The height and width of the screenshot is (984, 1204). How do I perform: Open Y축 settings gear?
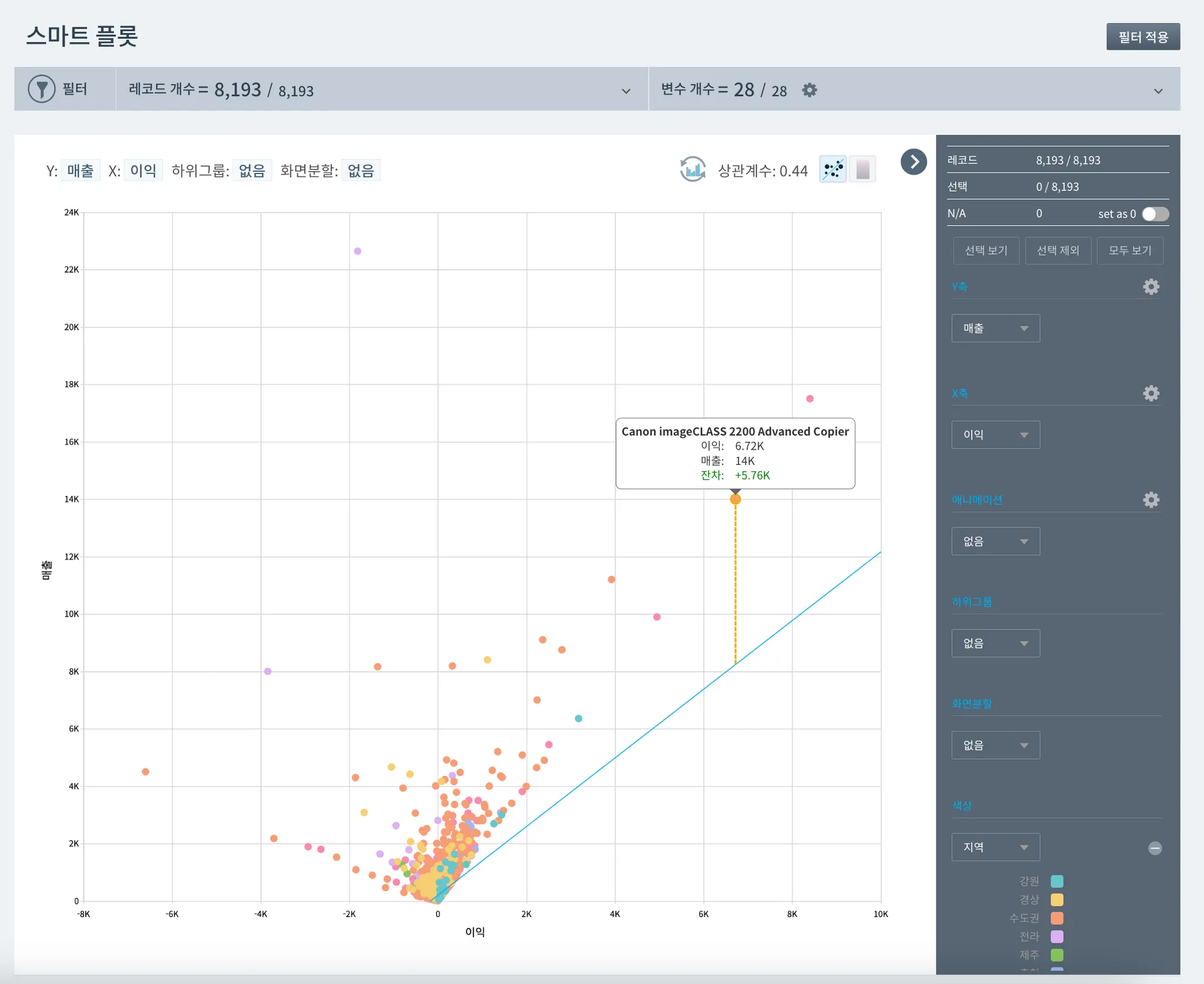point(1151,287)
